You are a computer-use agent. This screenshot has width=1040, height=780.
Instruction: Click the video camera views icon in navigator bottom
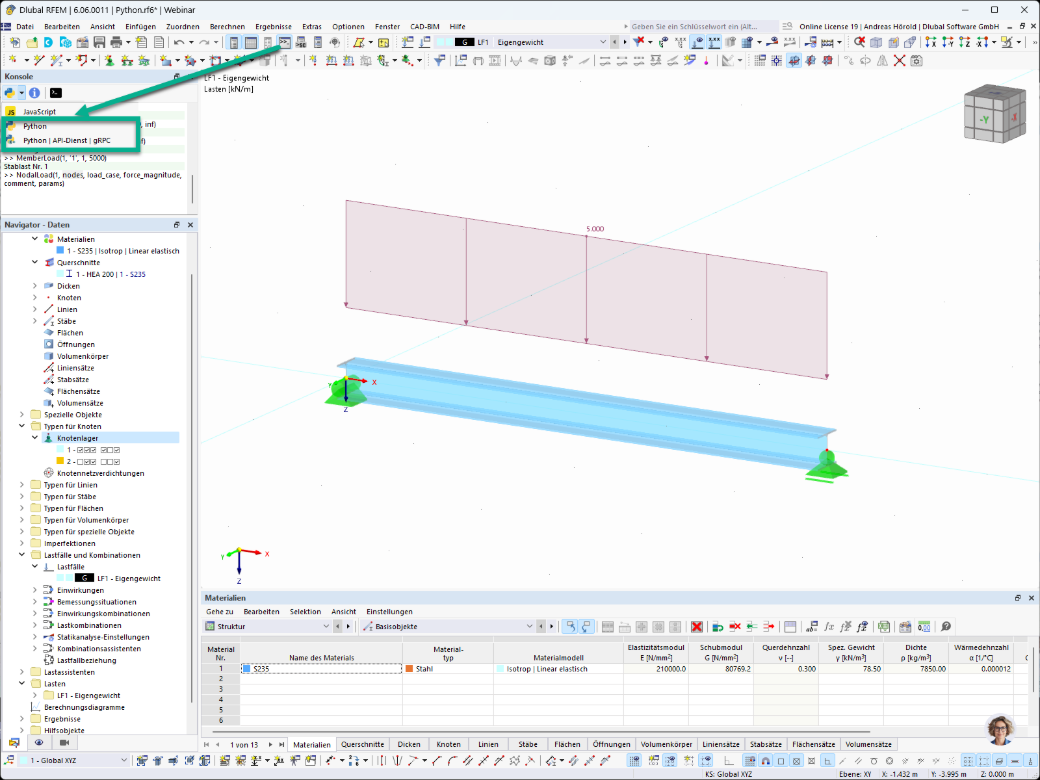64,742
